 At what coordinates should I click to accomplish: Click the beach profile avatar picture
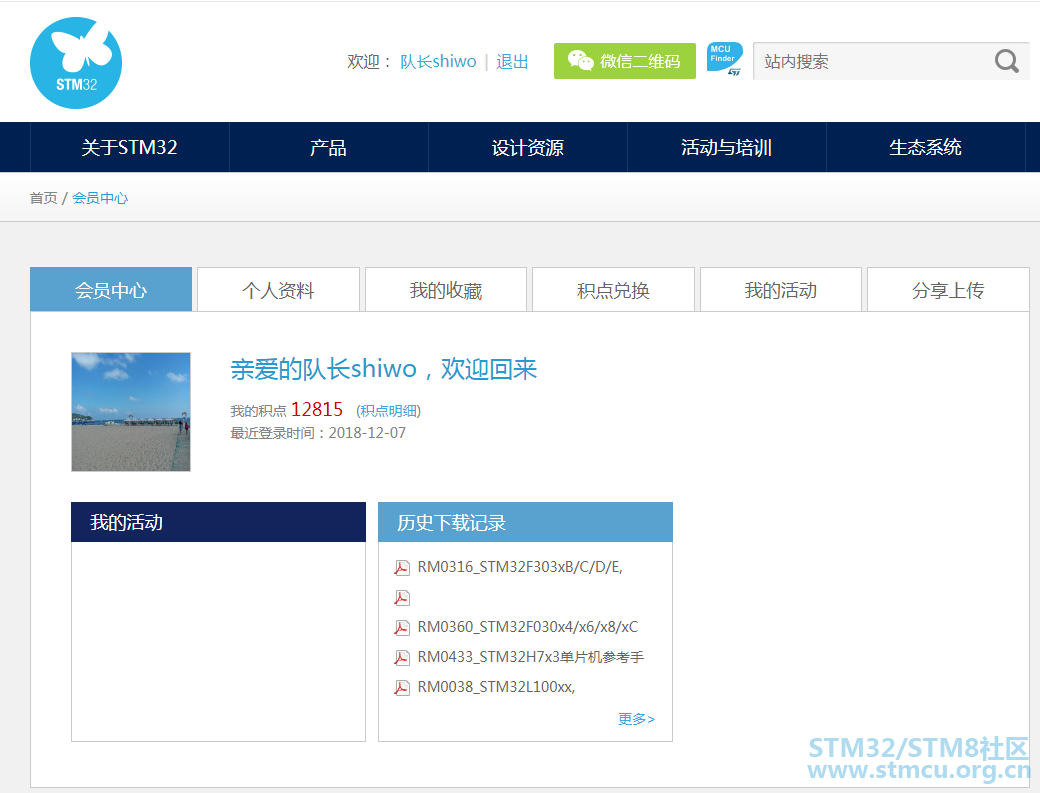(x=131, y=412)
